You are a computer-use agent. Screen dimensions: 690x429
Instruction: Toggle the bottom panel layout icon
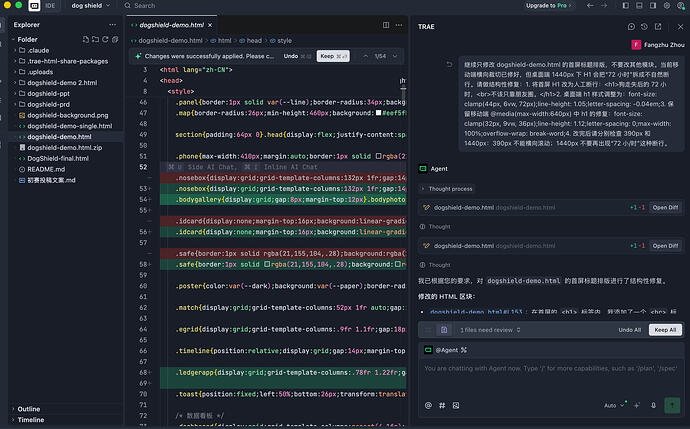(x=639, y=6)
